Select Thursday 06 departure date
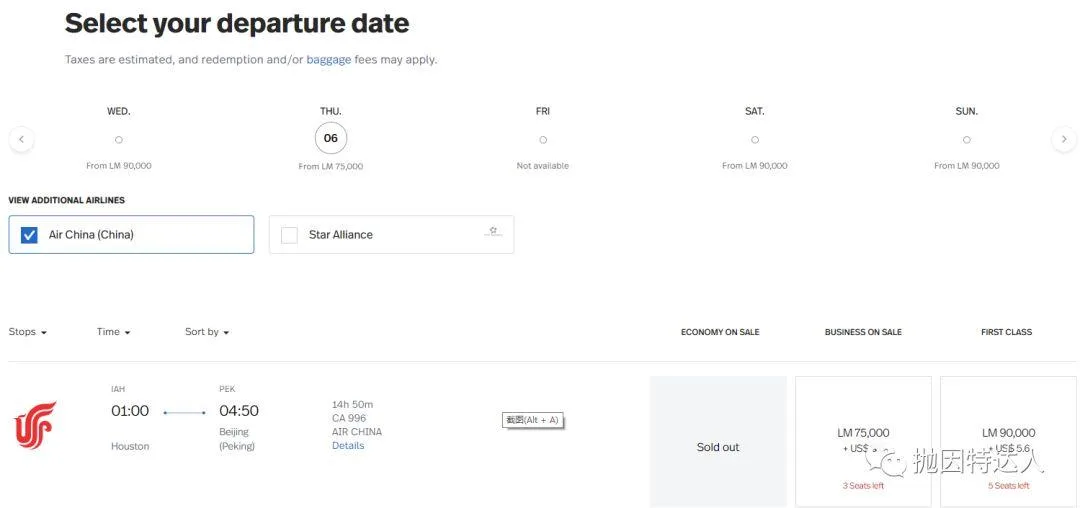1080x508 pixels. pos(331,139)
